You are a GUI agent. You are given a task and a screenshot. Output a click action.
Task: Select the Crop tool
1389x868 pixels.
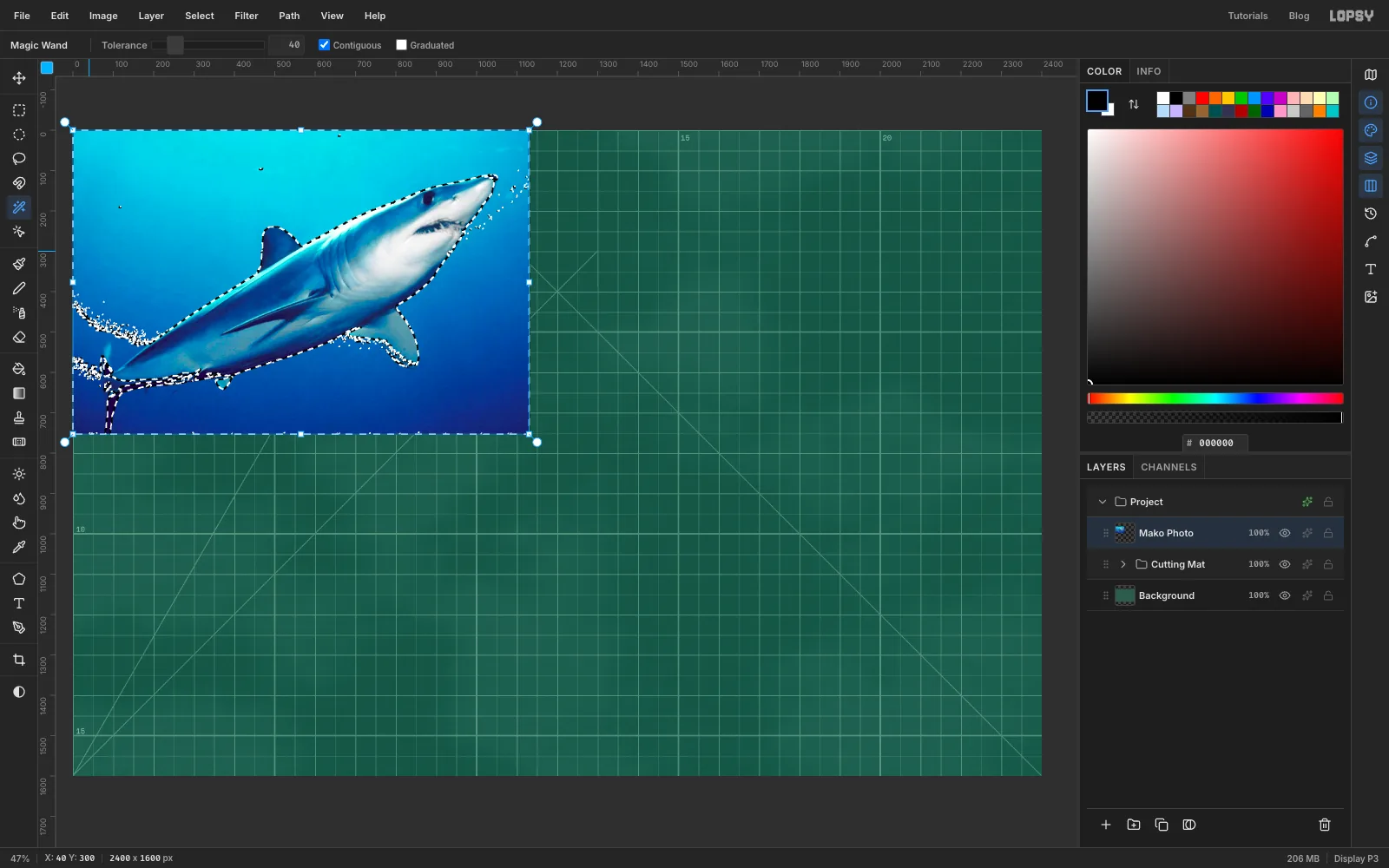point(19,660)
